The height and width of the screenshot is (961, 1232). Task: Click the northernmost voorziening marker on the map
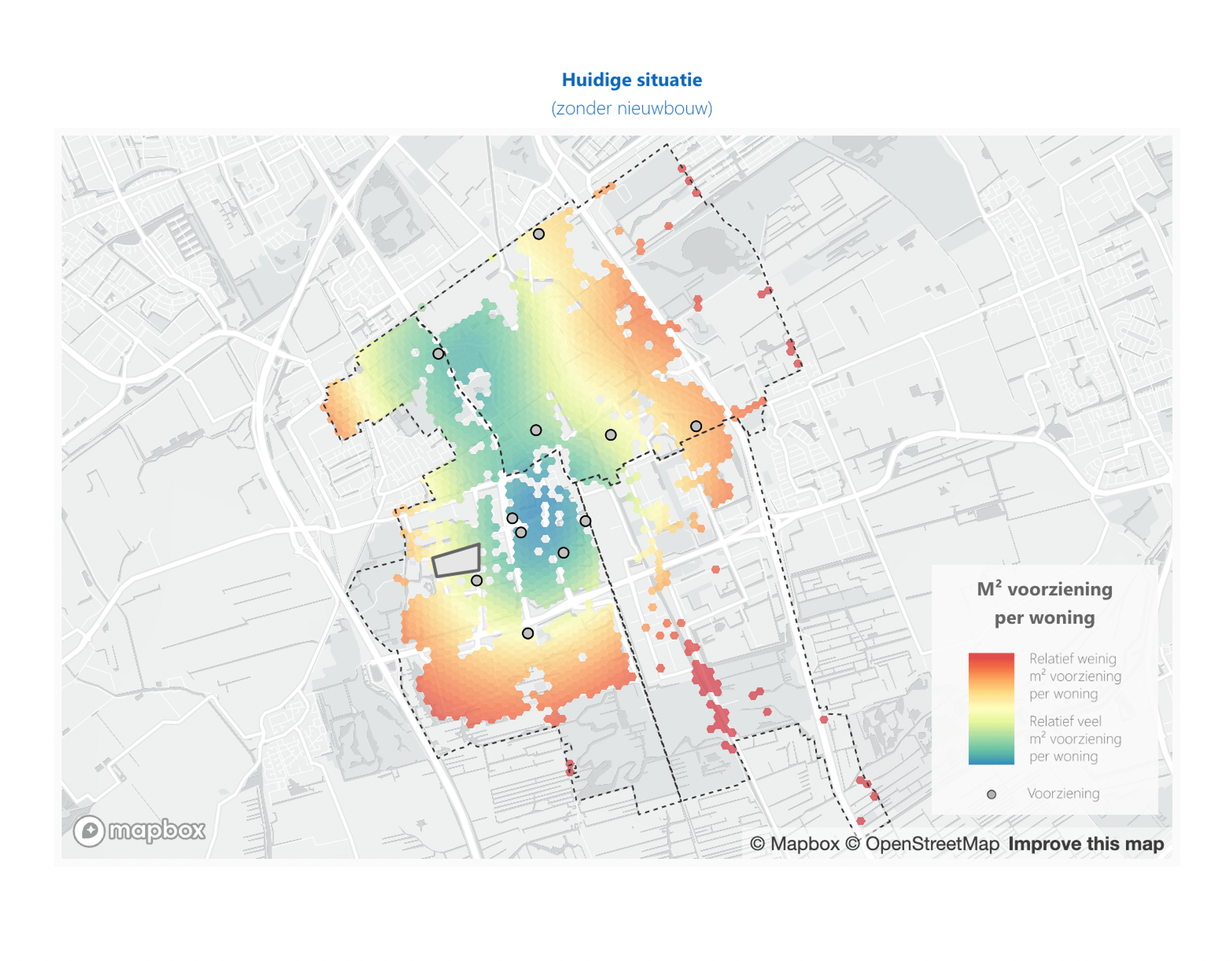click(539, 234)
